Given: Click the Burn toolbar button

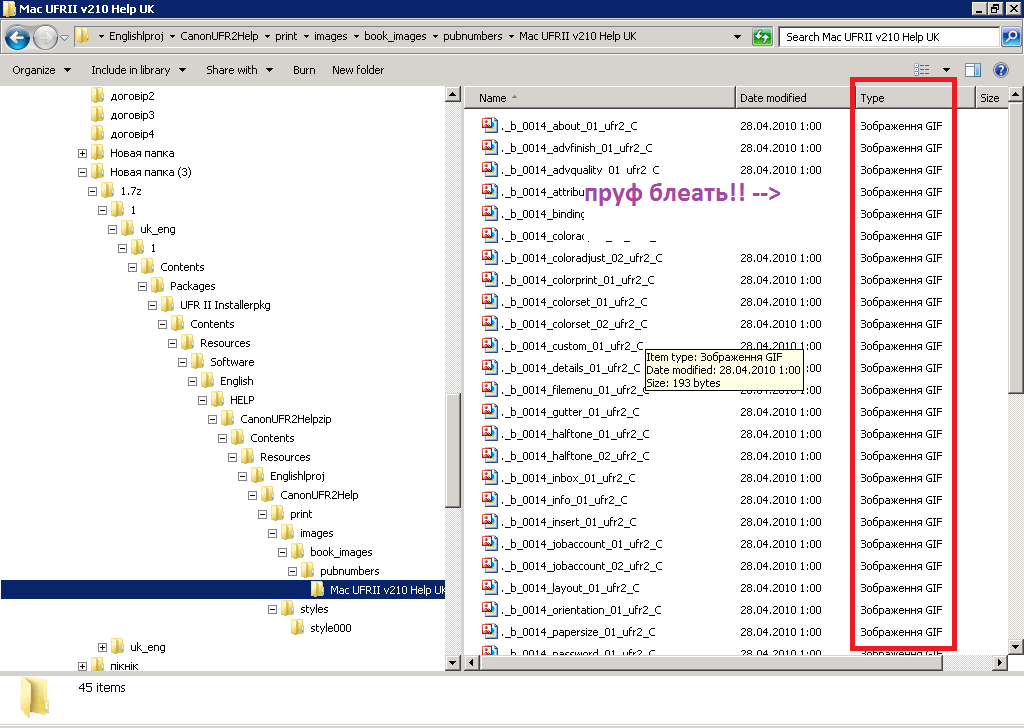Looking at the screenshot, I should click(x=304, y=70).
